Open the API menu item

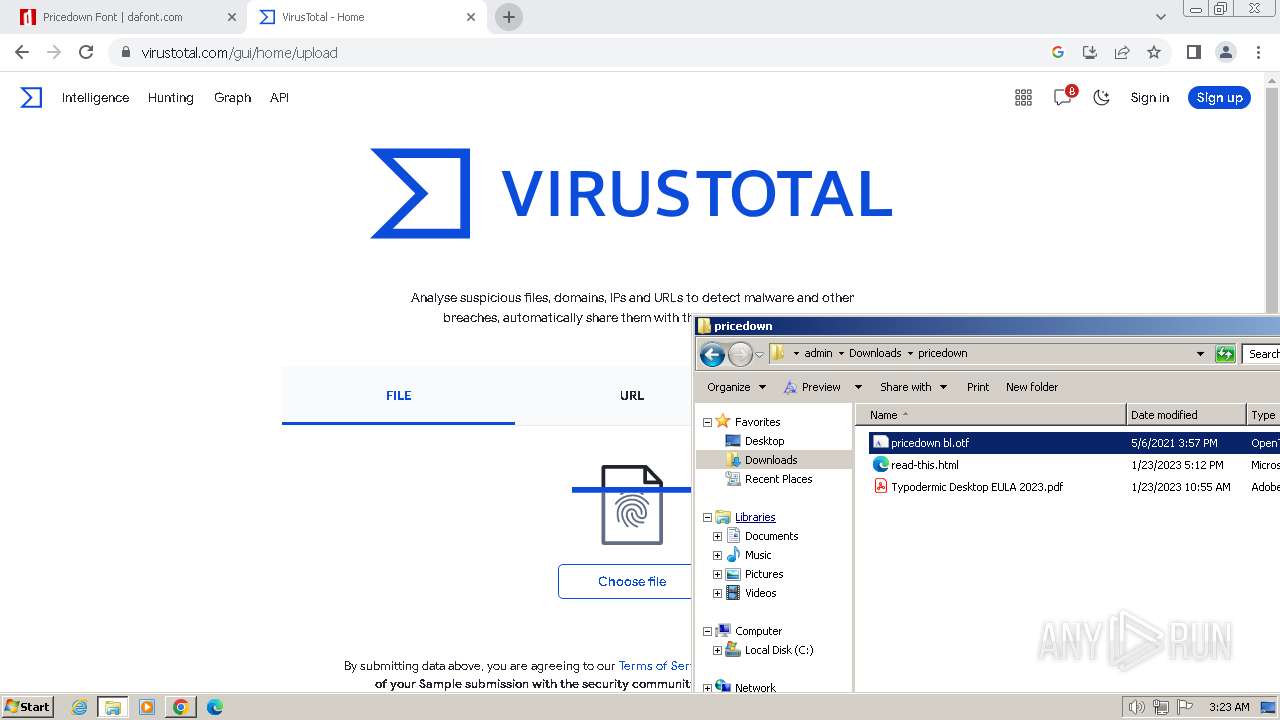coord(279,97)
